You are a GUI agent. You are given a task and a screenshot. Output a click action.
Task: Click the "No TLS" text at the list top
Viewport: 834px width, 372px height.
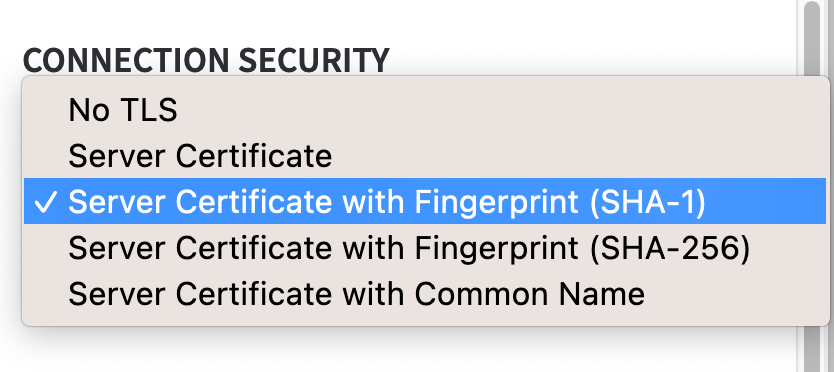coord(123,110)
